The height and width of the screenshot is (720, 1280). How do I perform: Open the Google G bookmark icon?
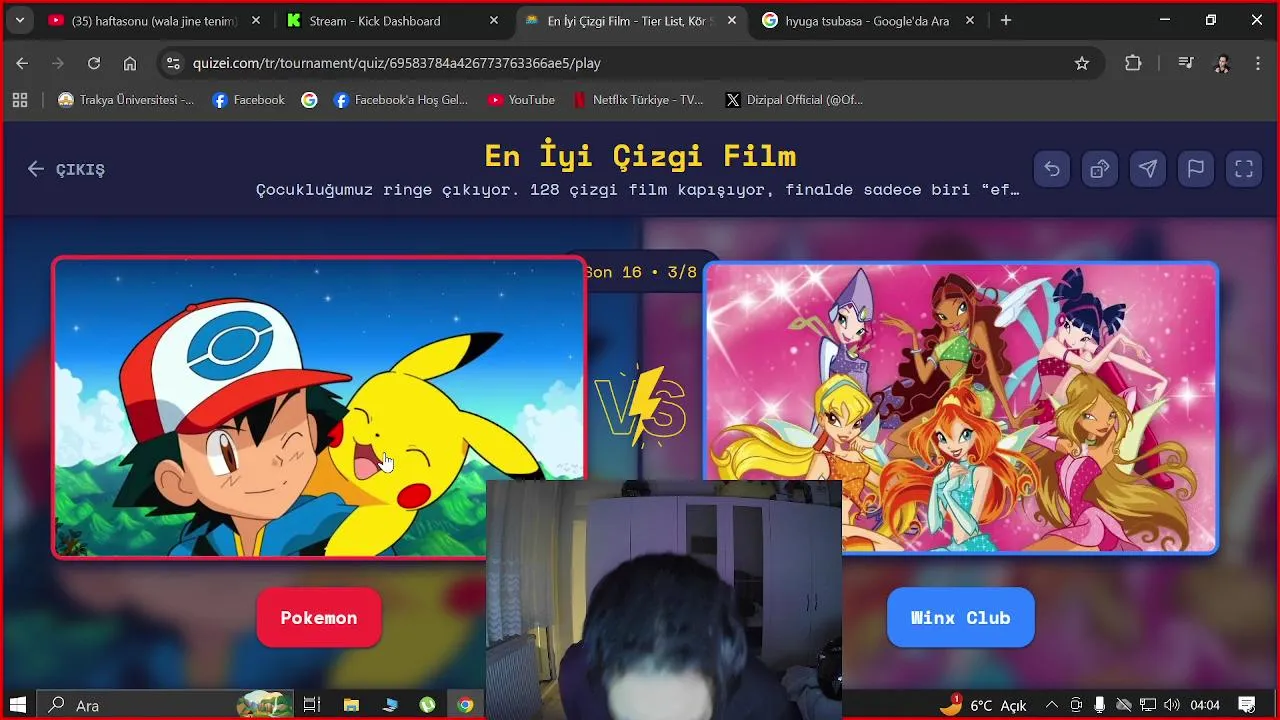310,100
